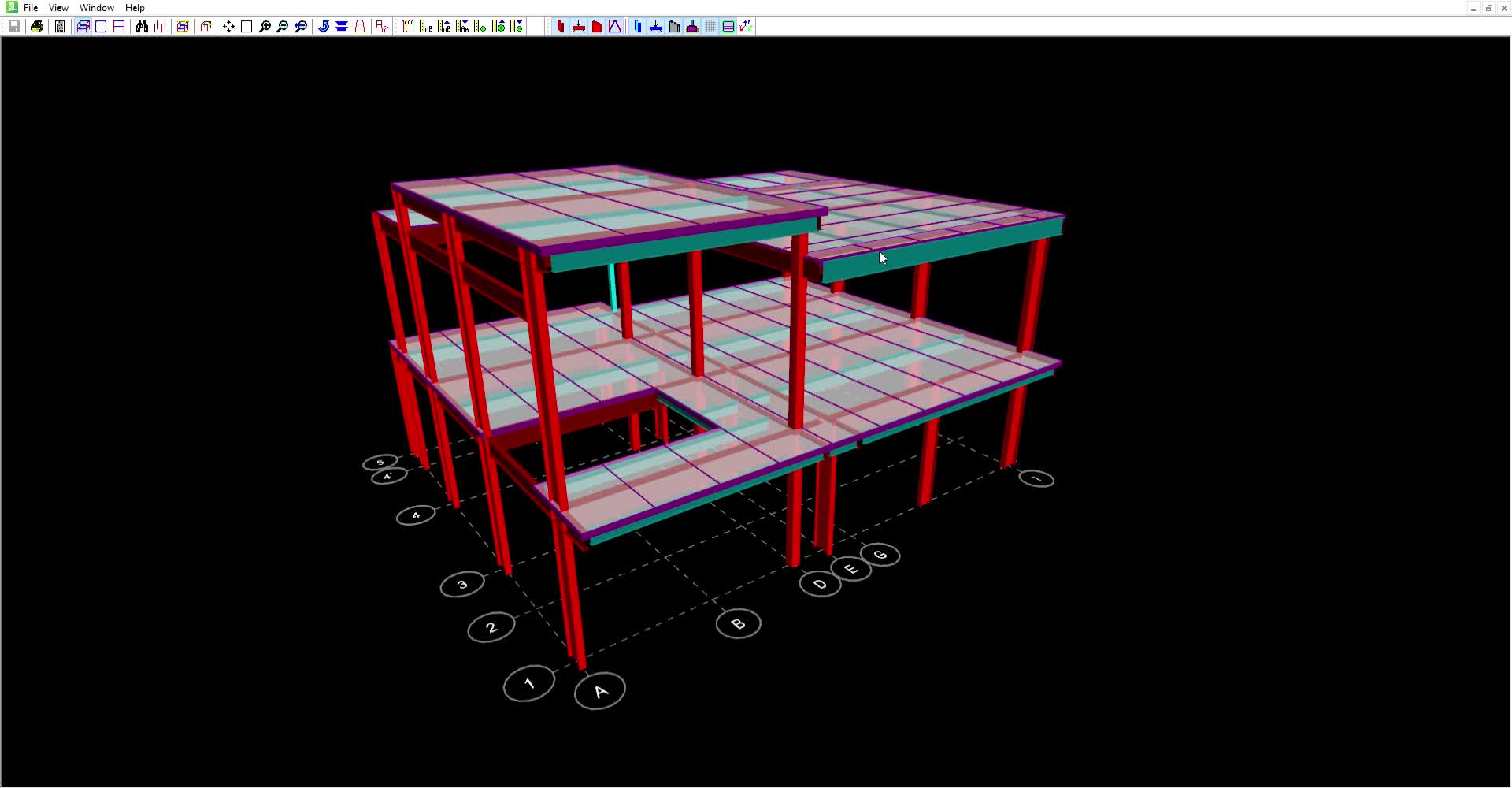This screenshot has height=788, width=1512.
Task: Click the zoom out magnifier
Action: [x=283, y=27]
